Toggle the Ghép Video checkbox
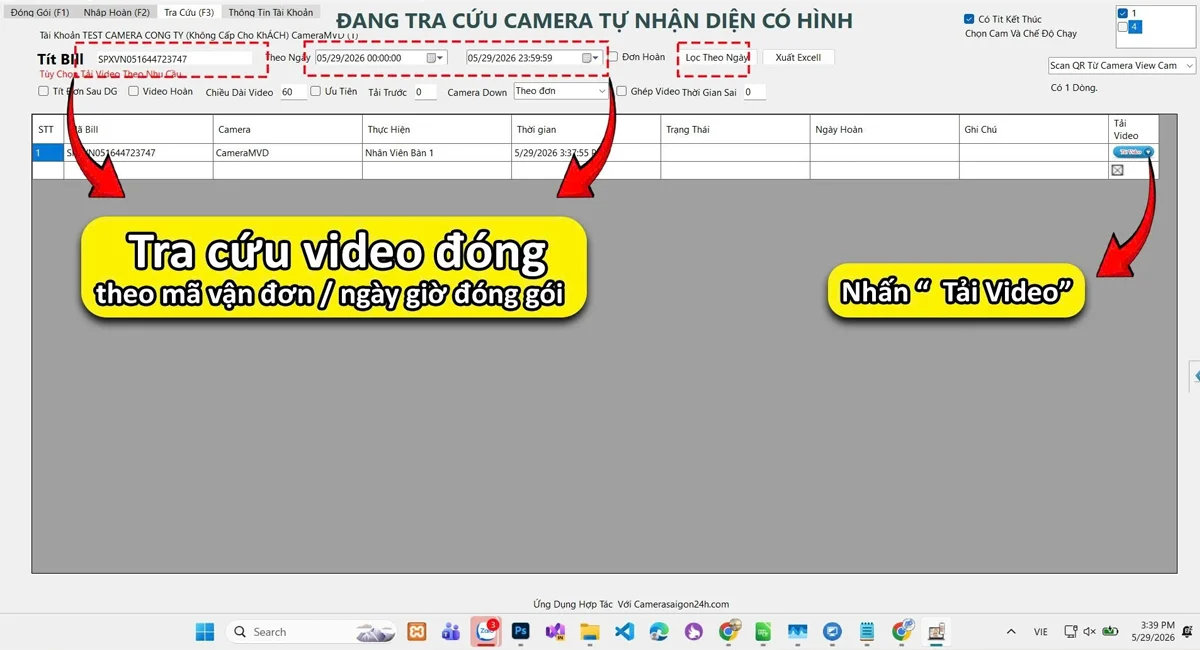 (621, 91)
